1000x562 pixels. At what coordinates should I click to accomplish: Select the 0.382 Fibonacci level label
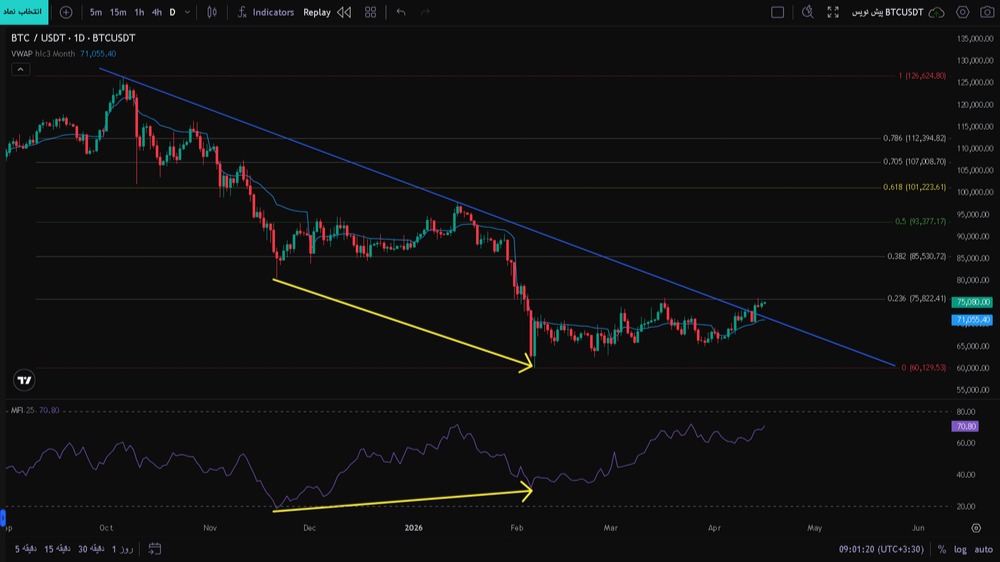(916, 256)
